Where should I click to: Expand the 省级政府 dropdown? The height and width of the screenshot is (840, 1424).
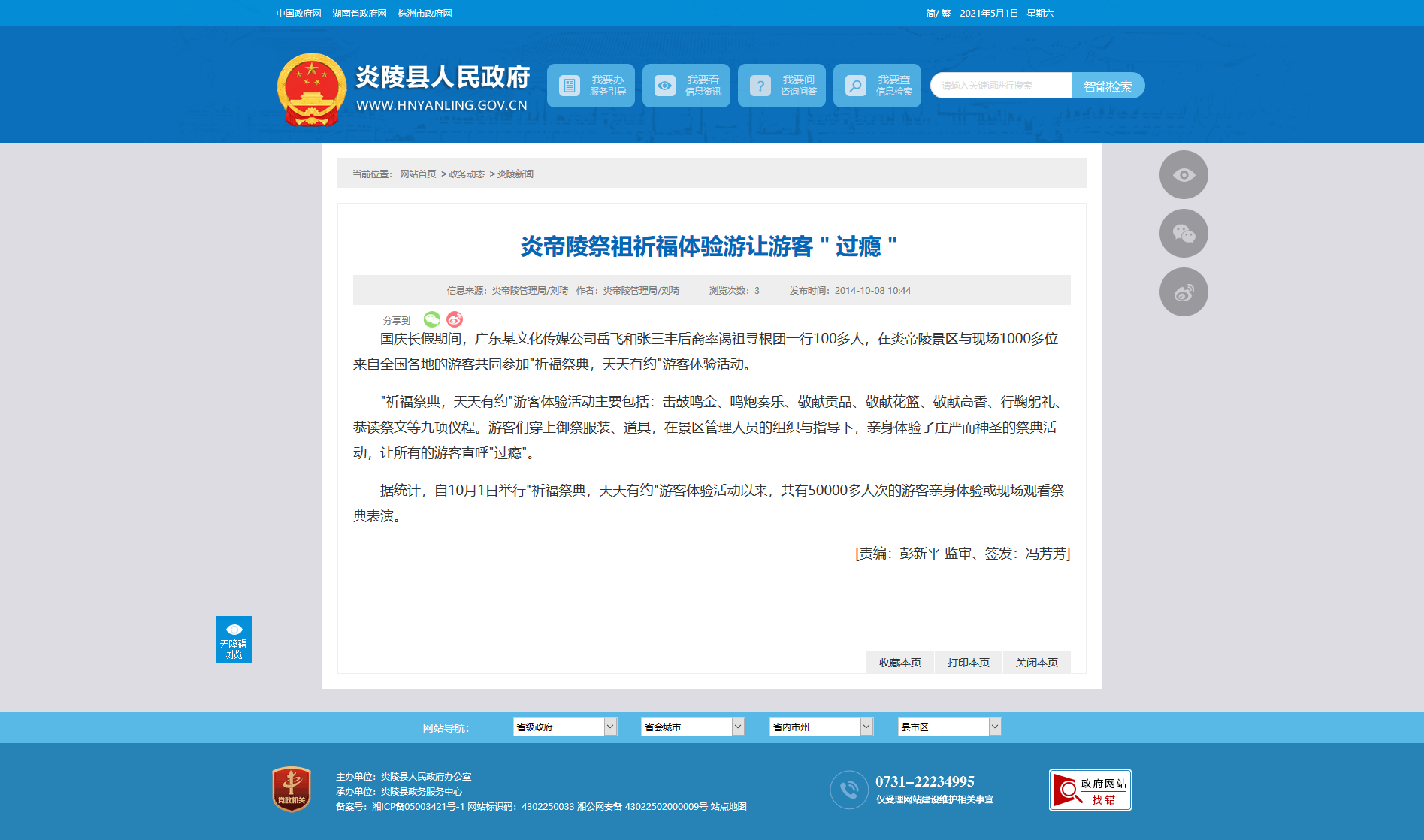click(x=565, y=727)
